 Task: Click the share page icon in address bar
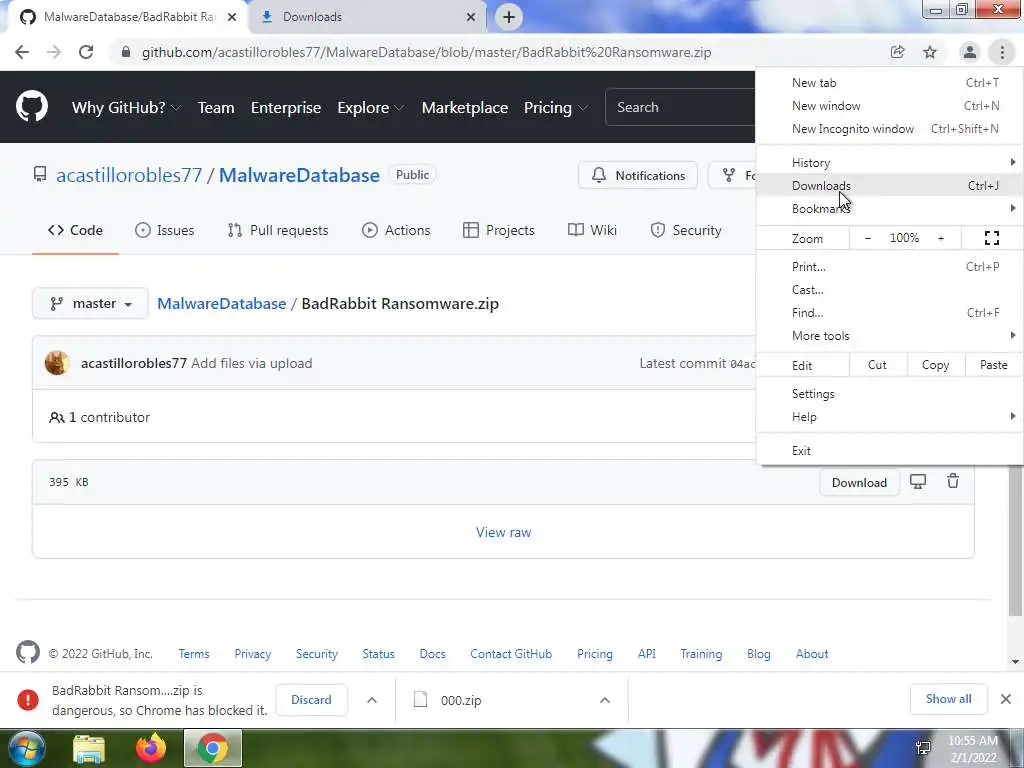(897, 52)
